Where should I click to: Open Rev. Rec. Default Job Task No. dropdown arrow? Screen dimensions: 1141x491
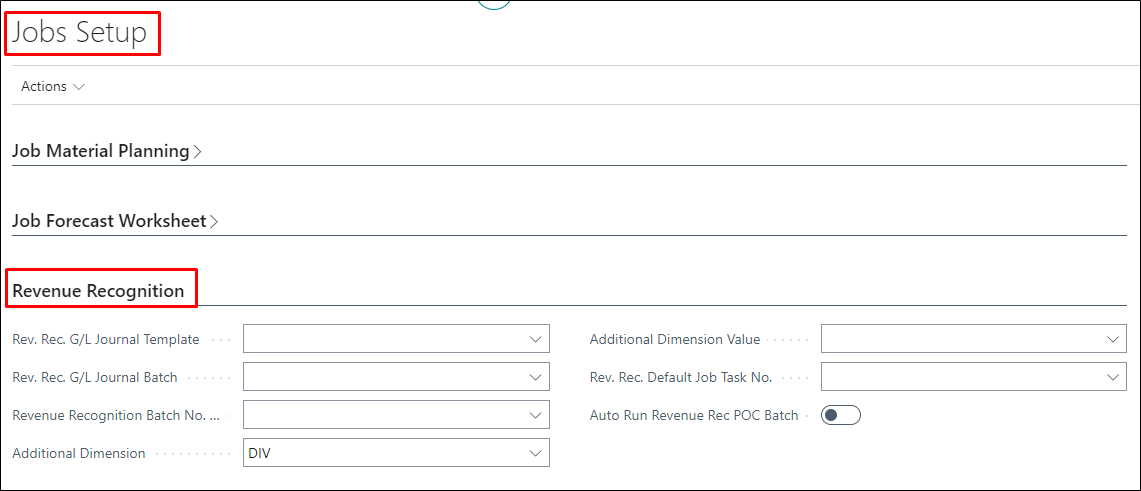[1112, 377]
